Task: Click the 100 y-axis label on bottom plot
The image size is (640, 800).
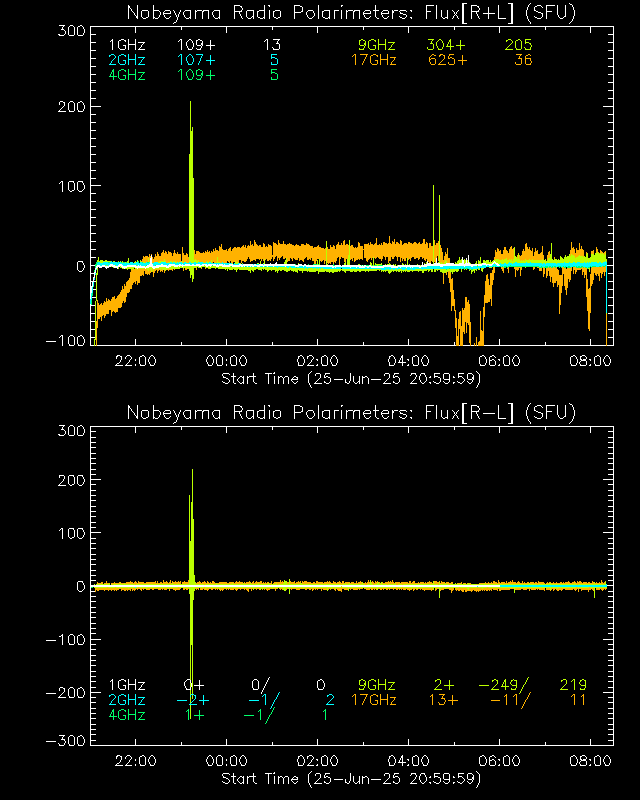Action: (71, 533)
